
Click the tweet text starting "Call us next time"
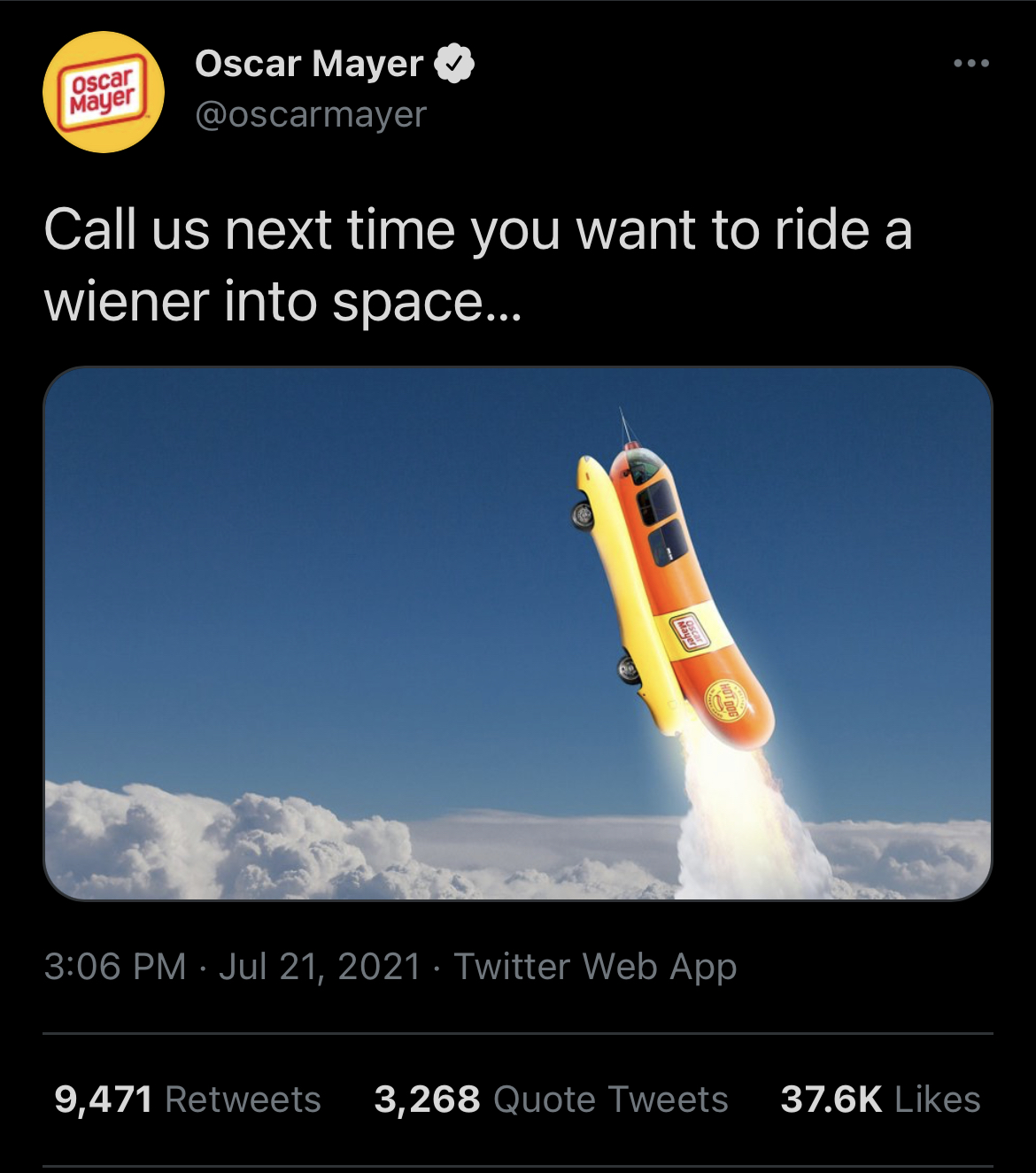coord(477,230)
